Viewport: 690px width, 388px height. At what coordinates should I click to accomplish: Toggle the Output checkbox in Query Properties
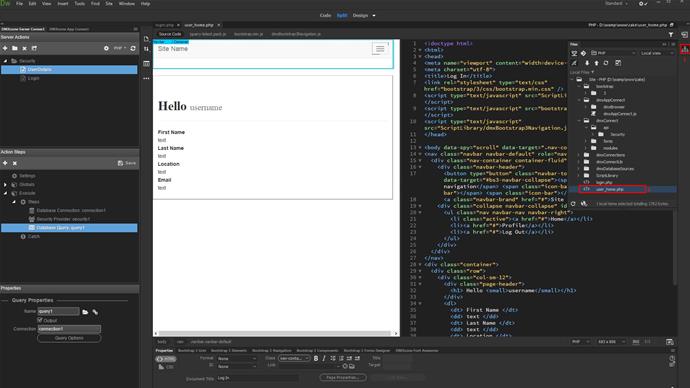40,320
